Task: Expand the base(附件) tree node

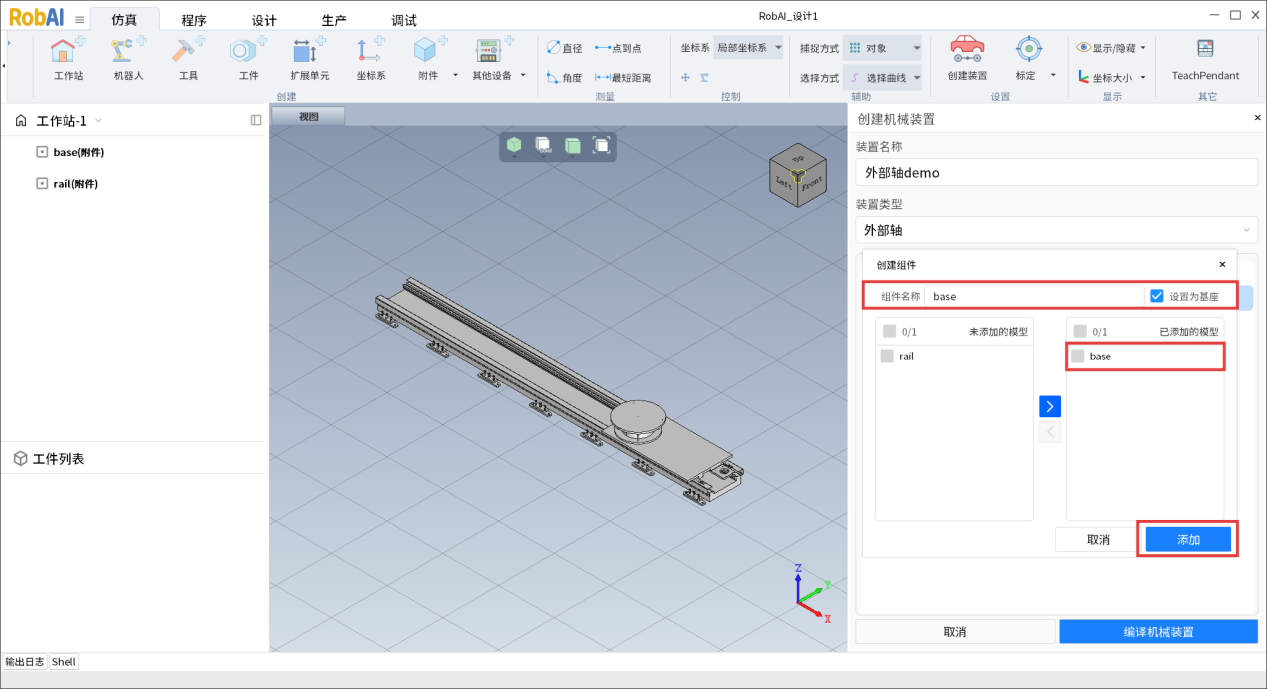Action: [x=41, y=152]
